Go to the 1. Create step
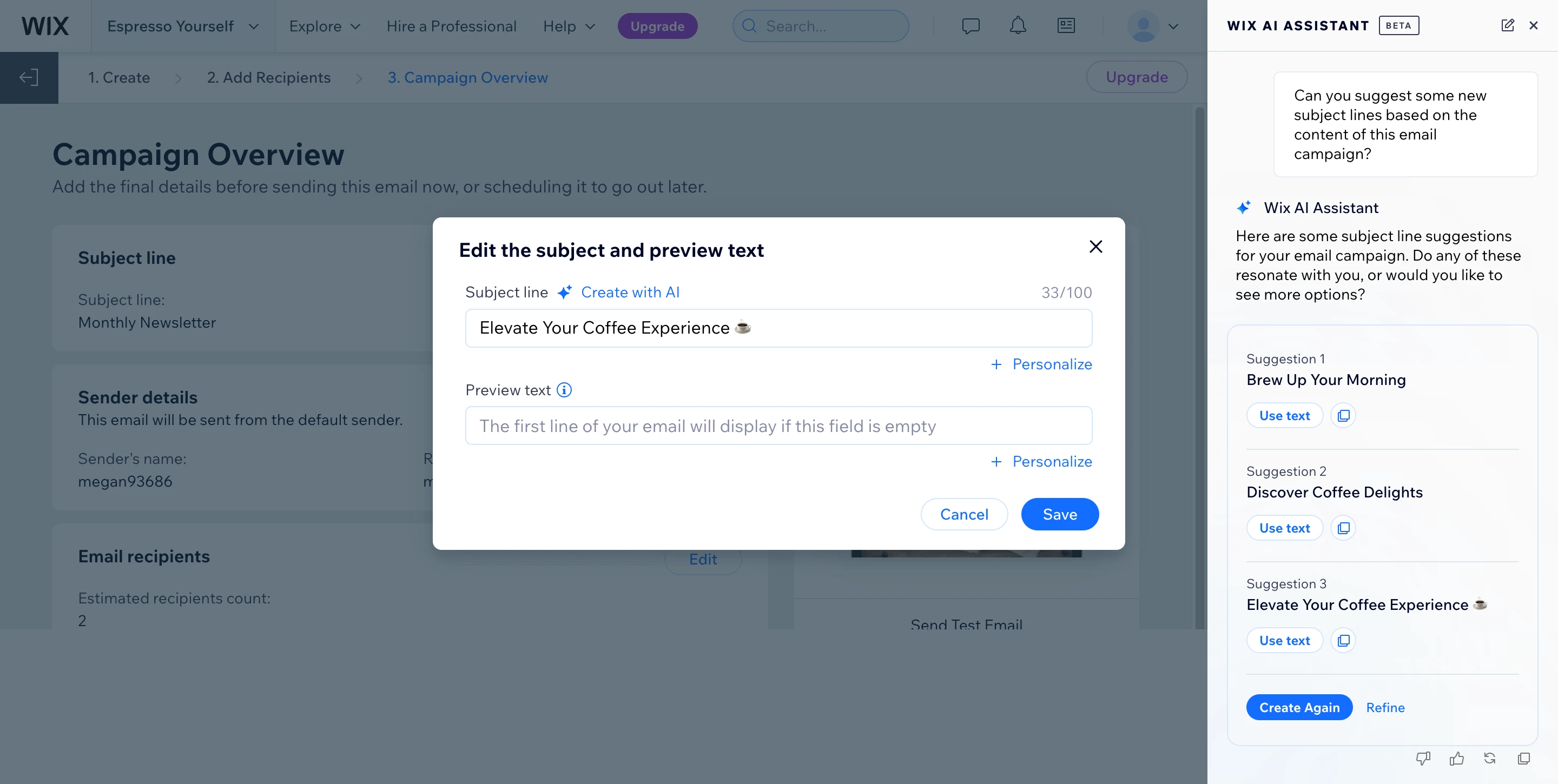 (x=118, y=77)
